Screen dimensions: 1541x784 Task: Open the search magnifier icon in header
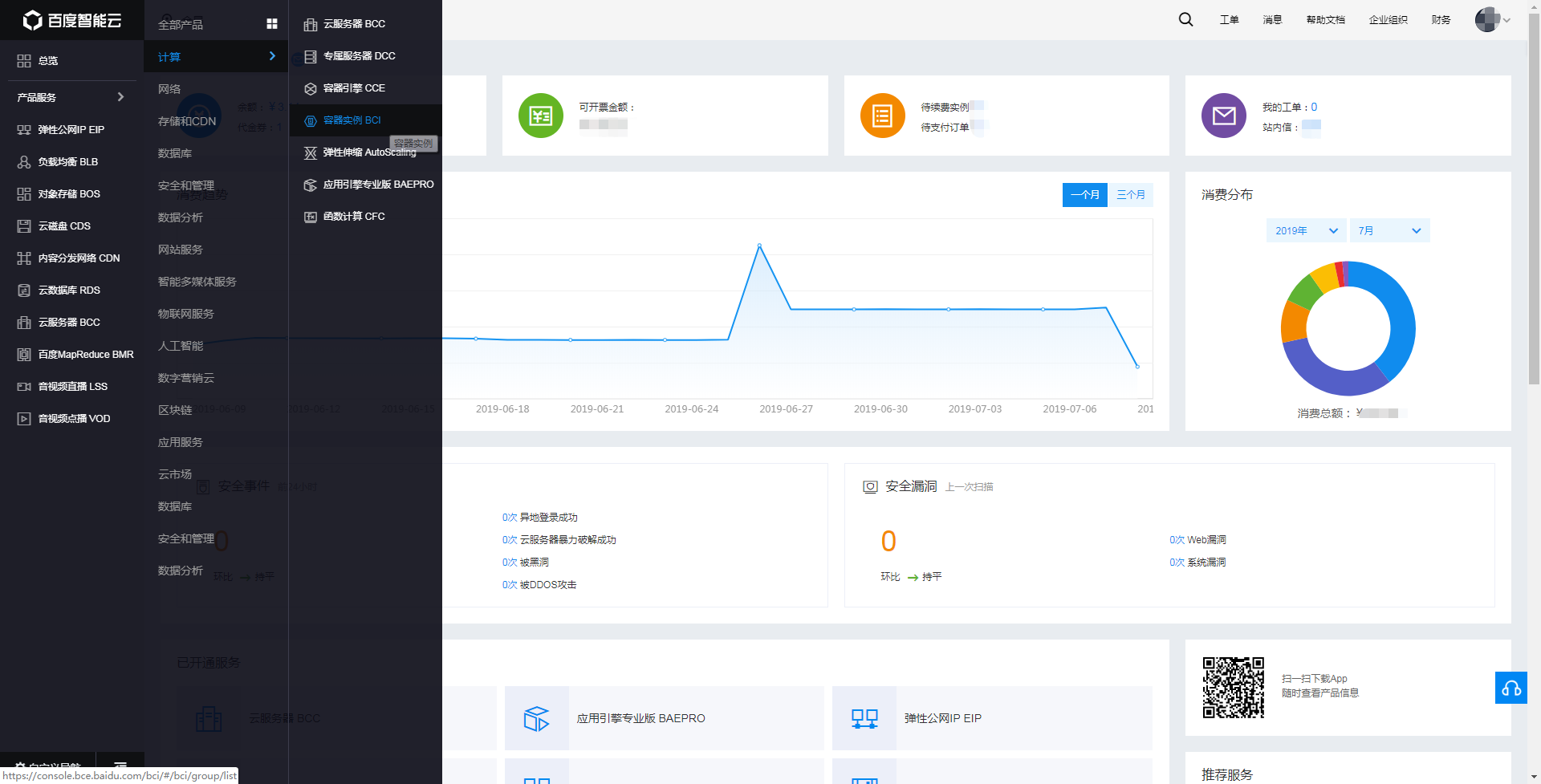tap(1185, 19)
